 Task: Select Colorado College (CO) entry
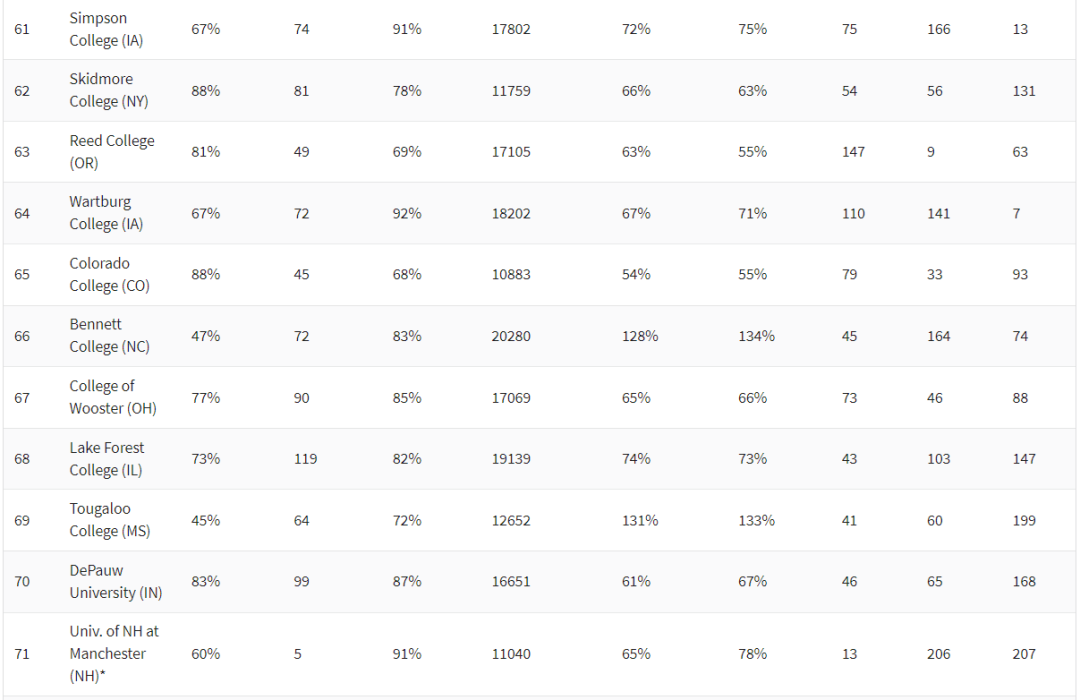(x=110, y=274)
